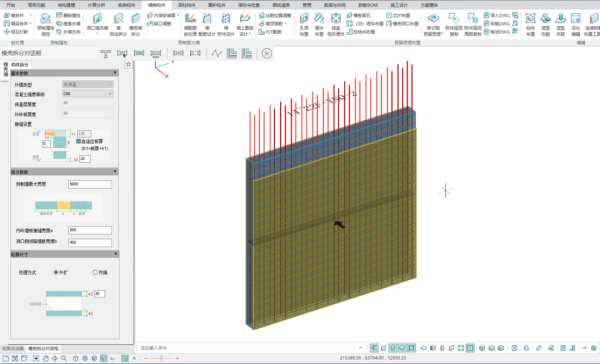Screen dimensions: 600x364
Task: Click the zigzag polyline toolbar icon
Action: tap(217, 54)
